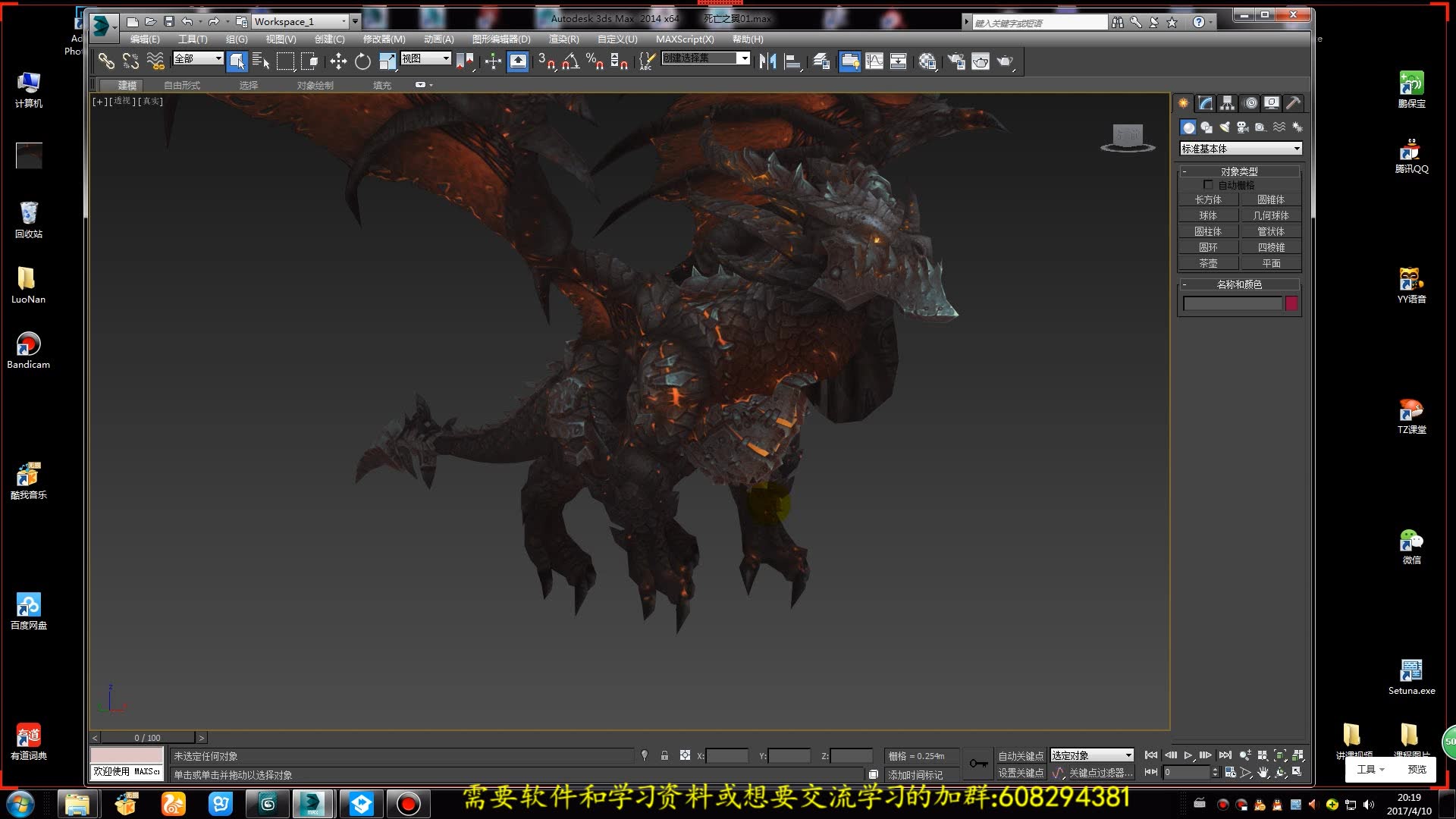This screenshot has height=819, width=1456.
Task: Click the 设置关键点 button
Action: pos(1021,773)
